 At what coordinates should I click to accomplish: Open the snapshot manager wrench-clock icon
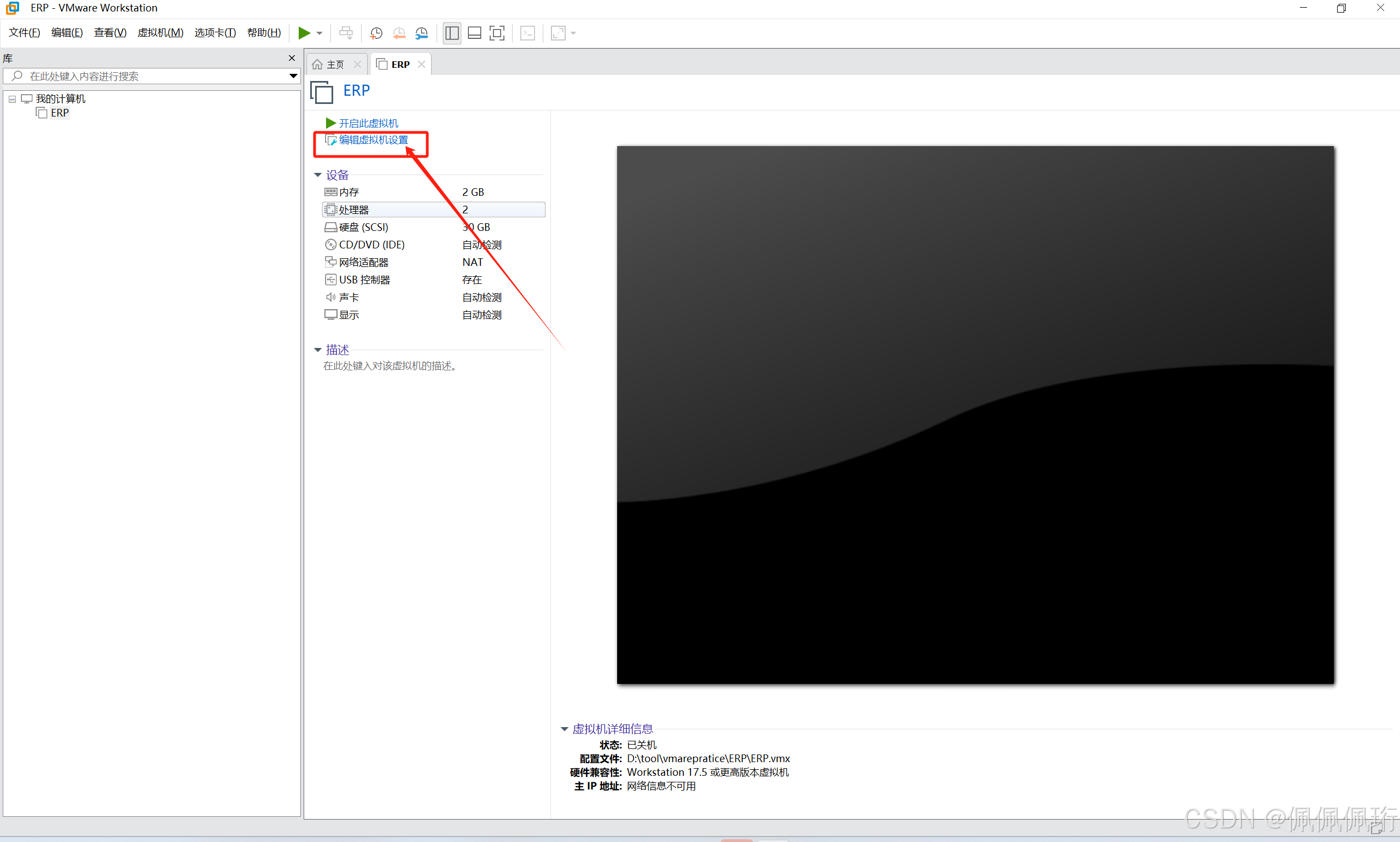(421, 33)
